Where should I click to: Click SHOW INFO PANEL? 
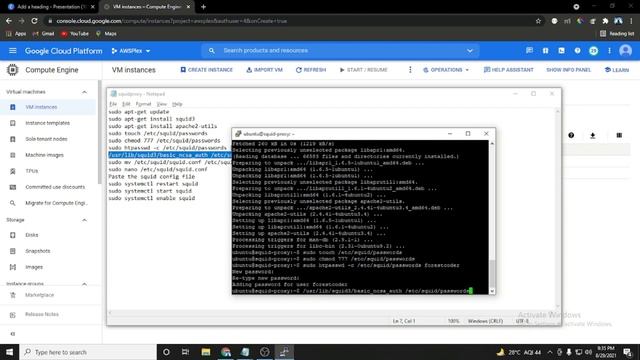[x=569, y=70]
